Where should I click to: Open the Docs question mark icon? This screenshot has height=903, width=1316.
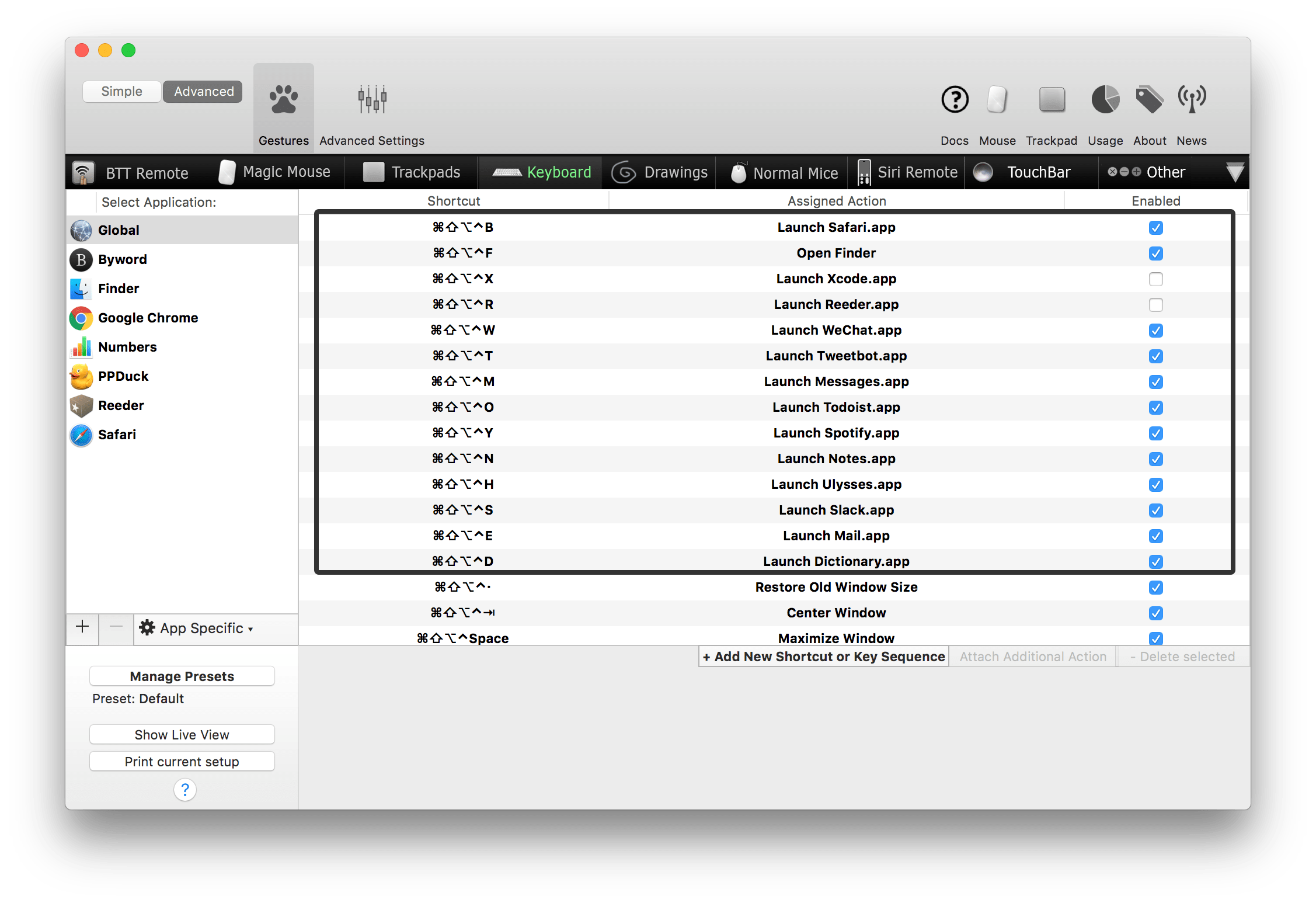coord(955,100)
